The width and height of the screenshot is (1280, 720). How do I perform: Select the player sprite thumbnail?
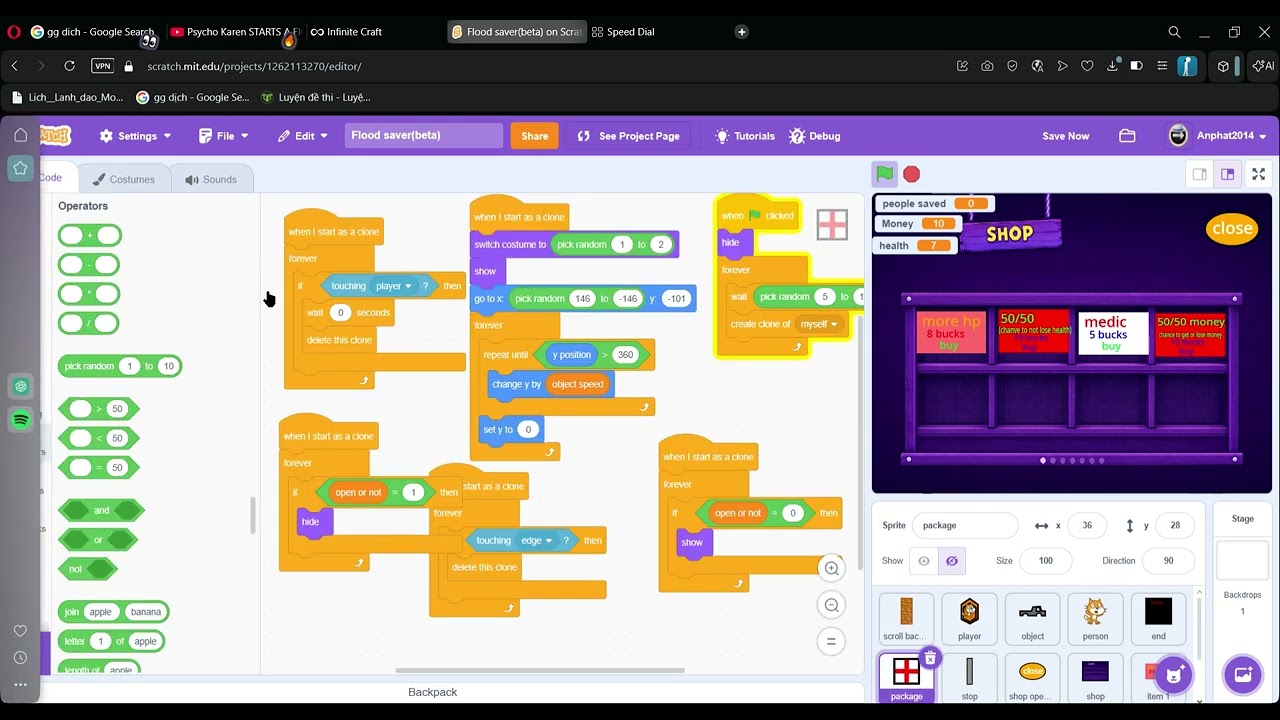pyautogui.click(x=969, y=619)
